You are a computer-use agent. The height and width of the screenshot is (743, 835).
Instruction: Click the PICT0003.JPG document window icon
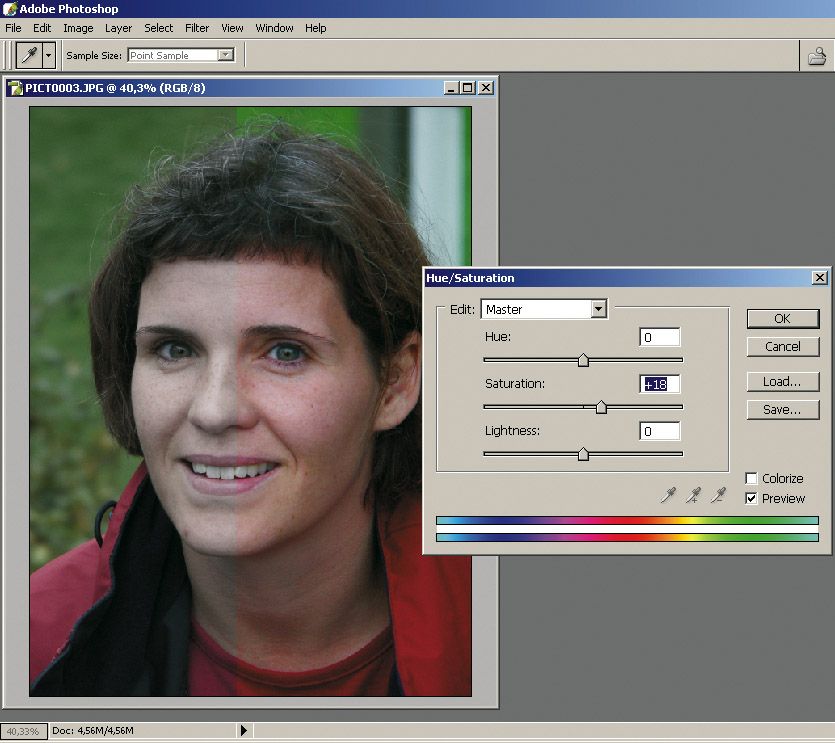pos(15,88)
